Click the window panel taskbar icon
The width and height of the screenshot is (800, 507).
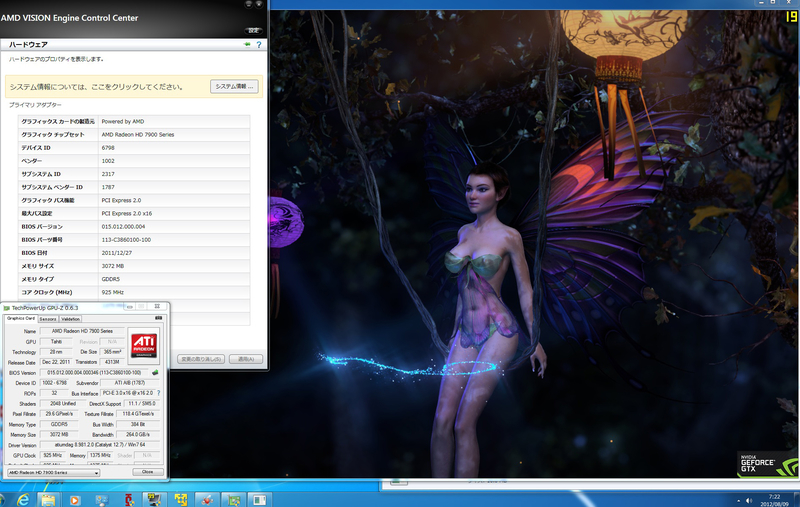tap(260, 500)
